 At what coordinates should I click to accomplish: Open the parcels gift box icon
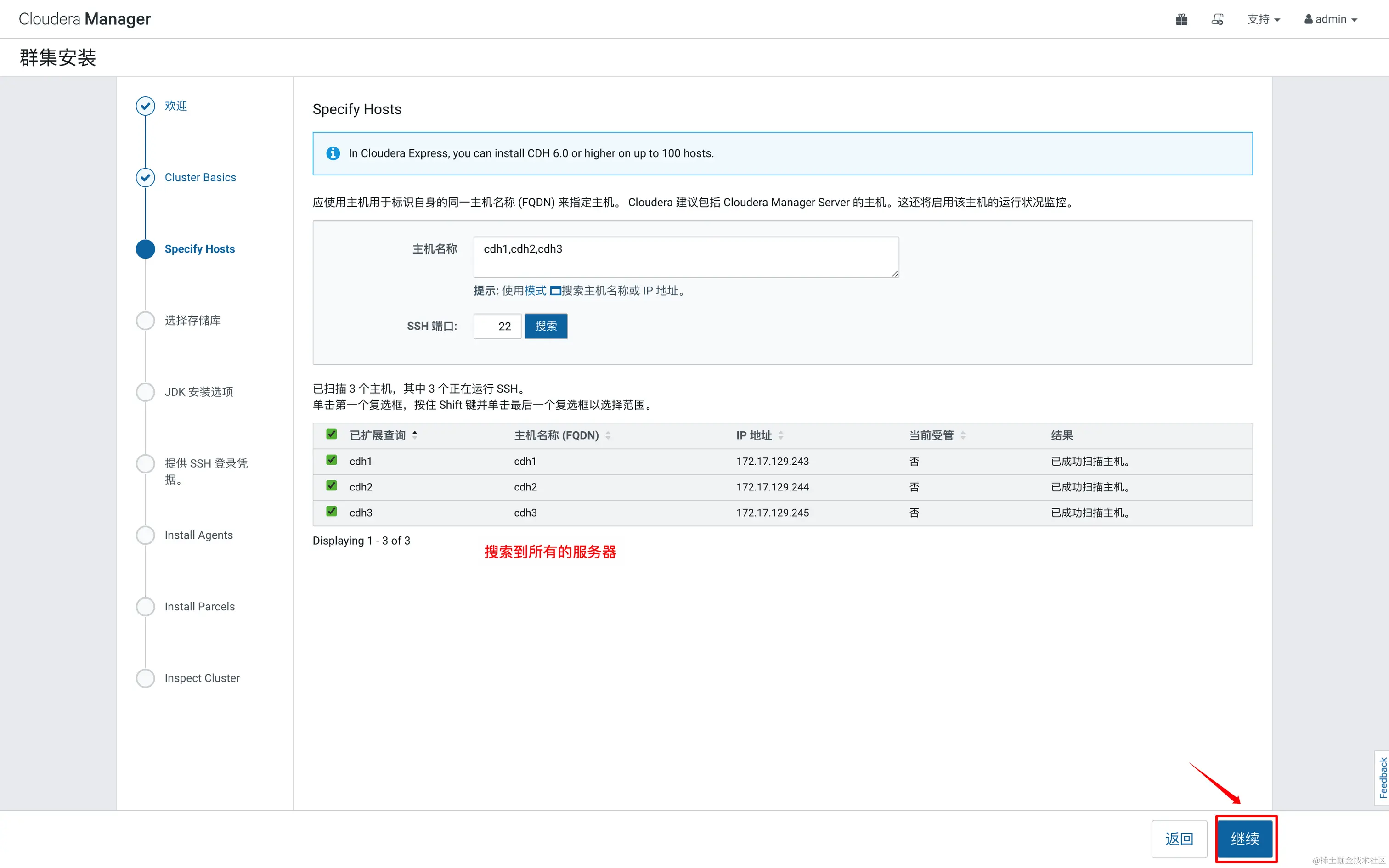click(x=1181, y=19)
